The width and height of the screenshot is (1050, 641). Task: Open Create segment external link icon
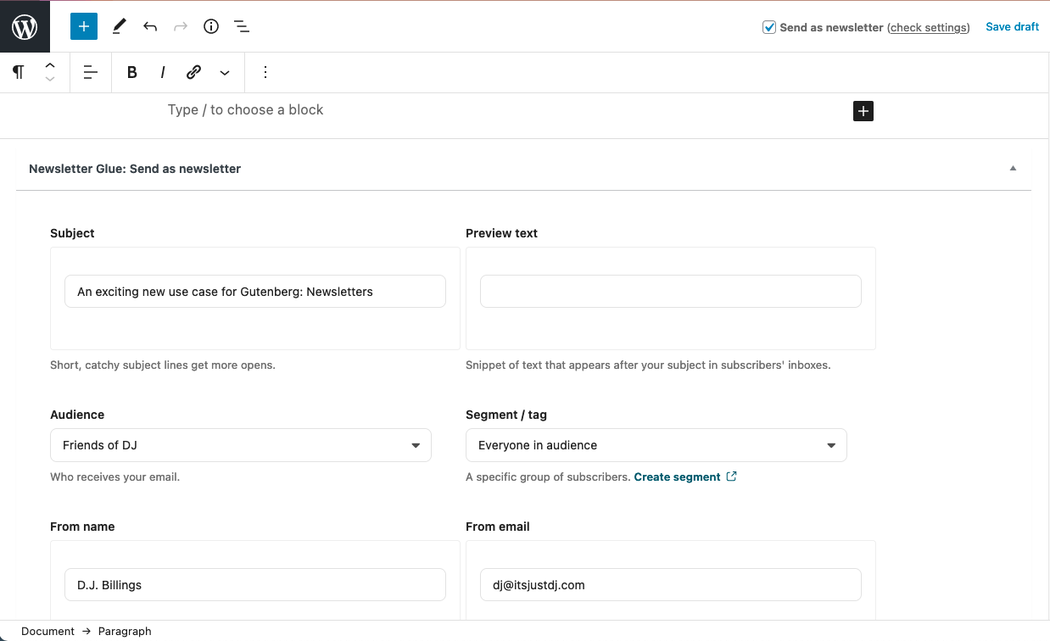(x=731, y=476)
